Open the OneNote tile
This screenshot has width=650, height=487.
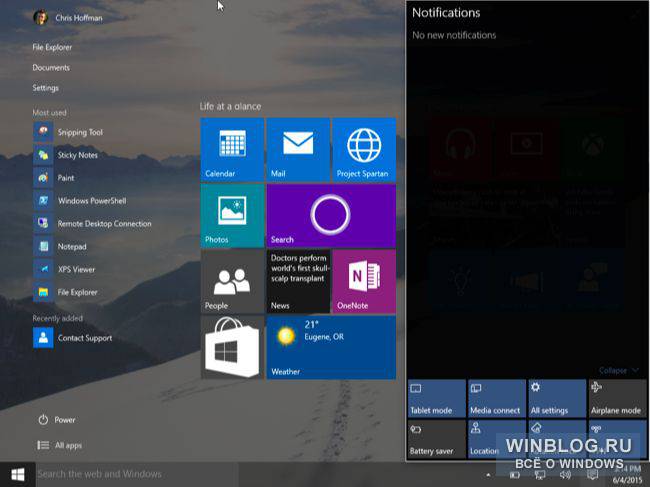364,281
